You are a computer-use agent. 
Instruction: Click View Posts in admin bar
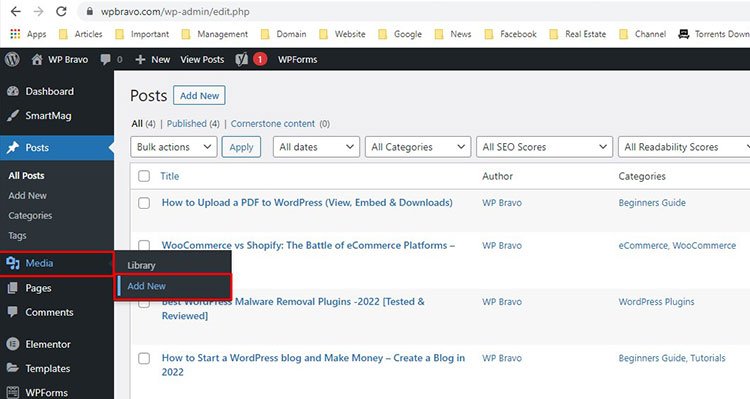(x=202, y=59)
